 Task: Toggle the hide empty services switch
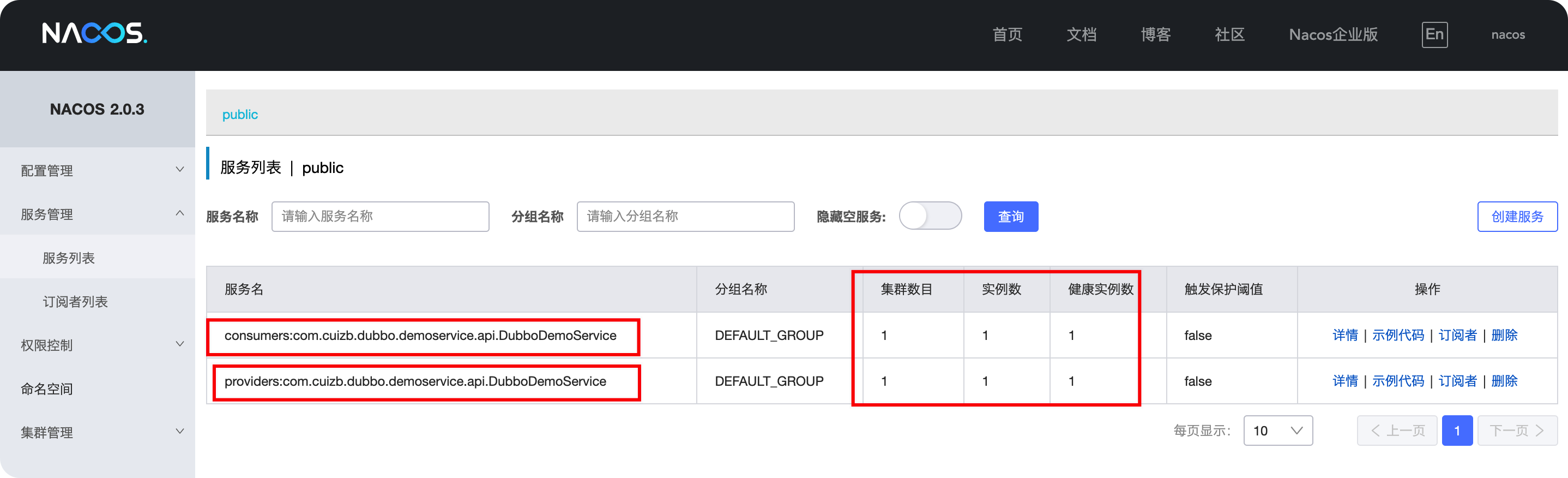930,216
